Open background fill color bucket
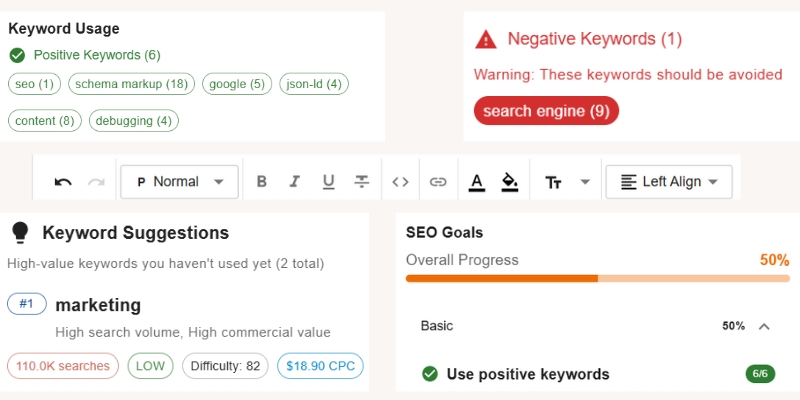The height and width of the screenshot is (400, 800). click(510, 182)
